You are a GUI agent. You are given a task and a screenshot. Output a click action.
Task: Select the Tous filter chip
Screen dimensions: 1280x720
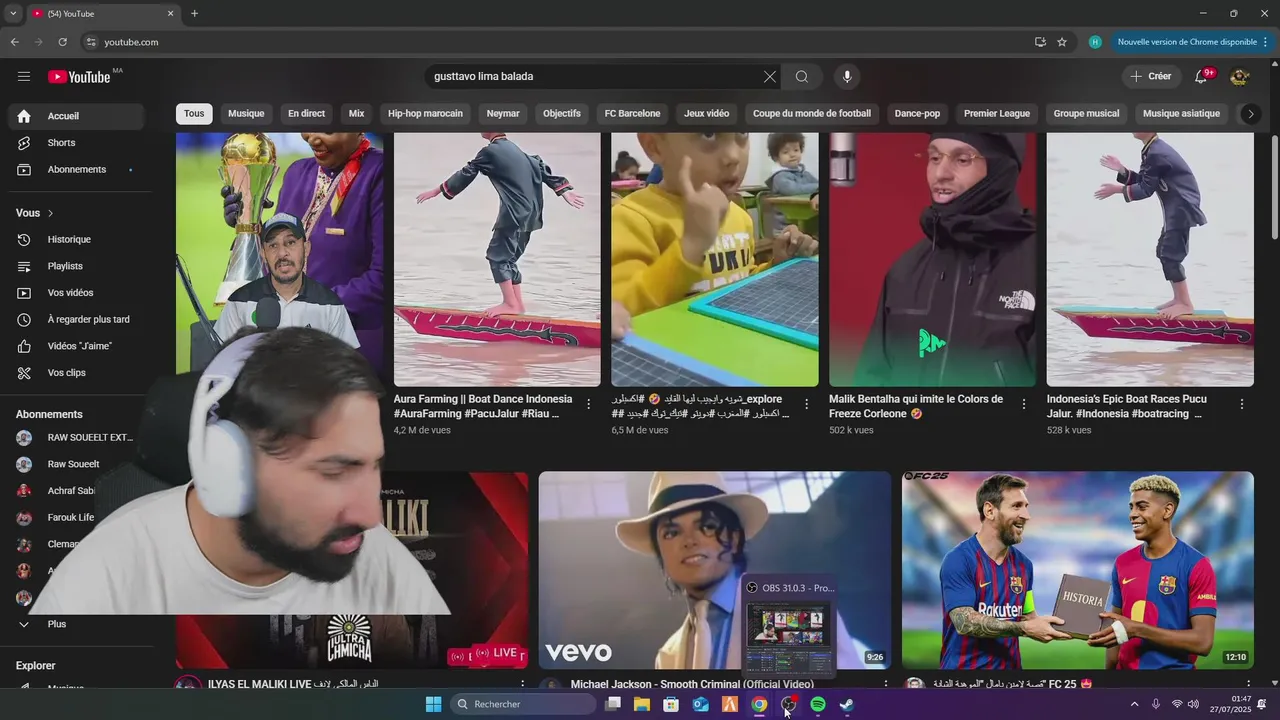(x=194, y=114)
